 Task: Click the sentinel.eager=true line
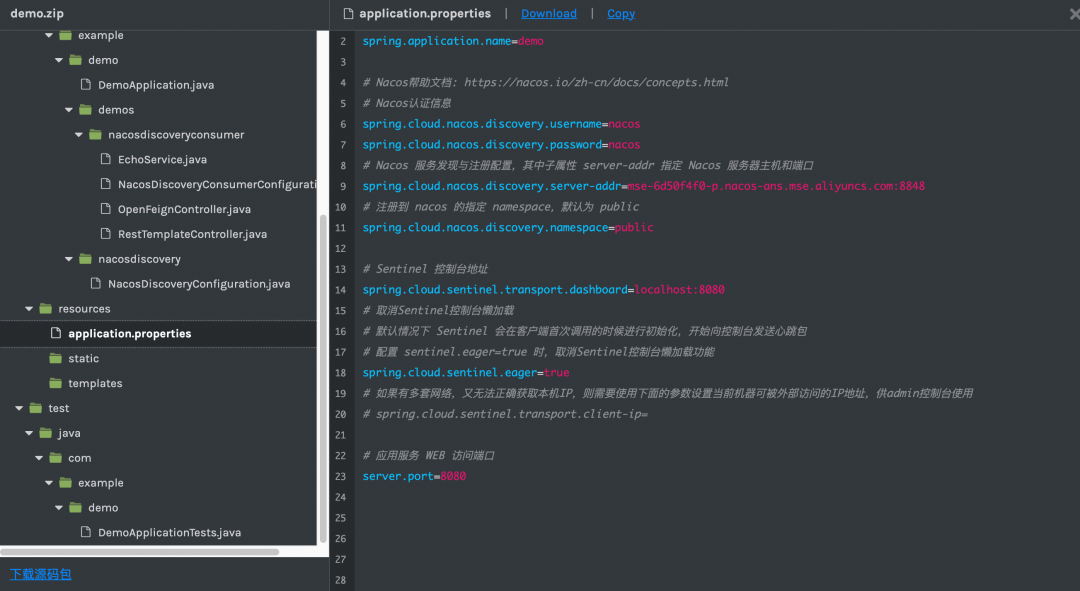(x=466, y=373)
